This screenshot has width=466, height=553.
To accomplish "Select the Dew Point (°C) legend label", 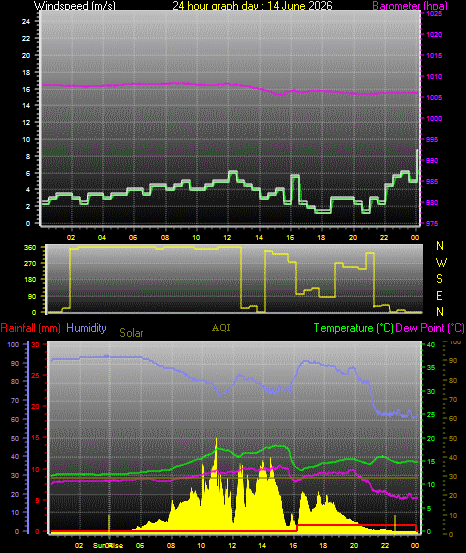I will pos(430,328).
